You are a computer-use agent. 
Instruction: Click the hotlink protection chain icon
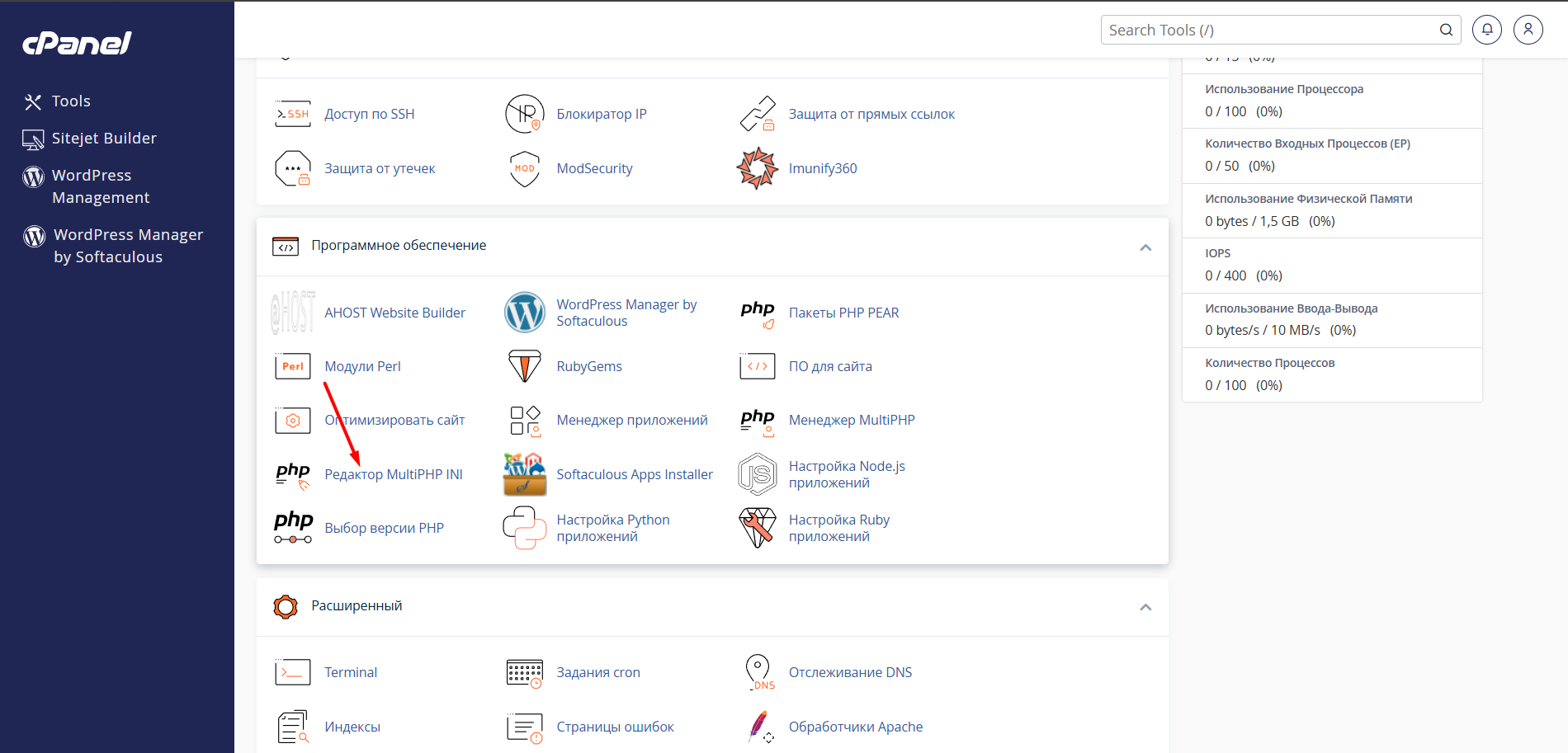[x=758, y=114]
